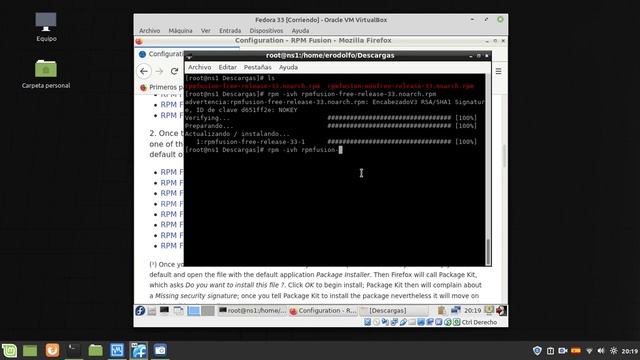Open the volume speaker tray icon
The height and width of the screenshot is (360, 640).
point(601,351)
